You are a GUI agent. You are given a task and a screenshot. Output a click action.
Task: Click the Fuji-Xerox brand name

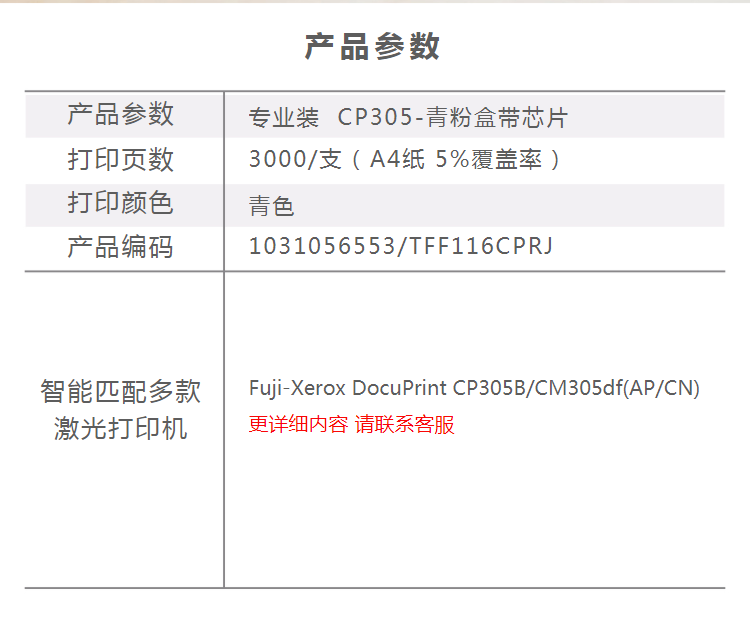297,388
